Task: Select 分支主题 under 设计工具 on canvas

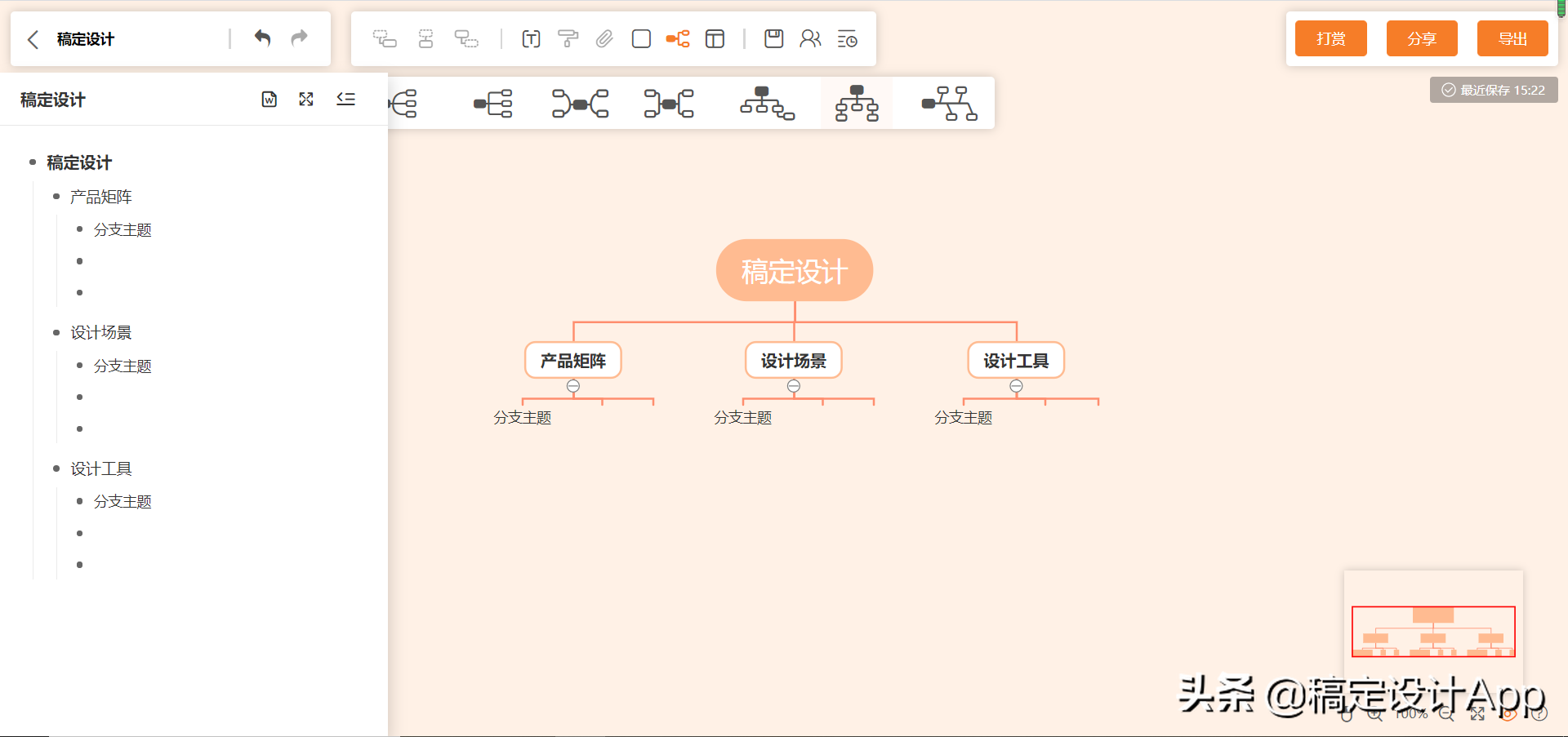Action: tap(964, 418)
